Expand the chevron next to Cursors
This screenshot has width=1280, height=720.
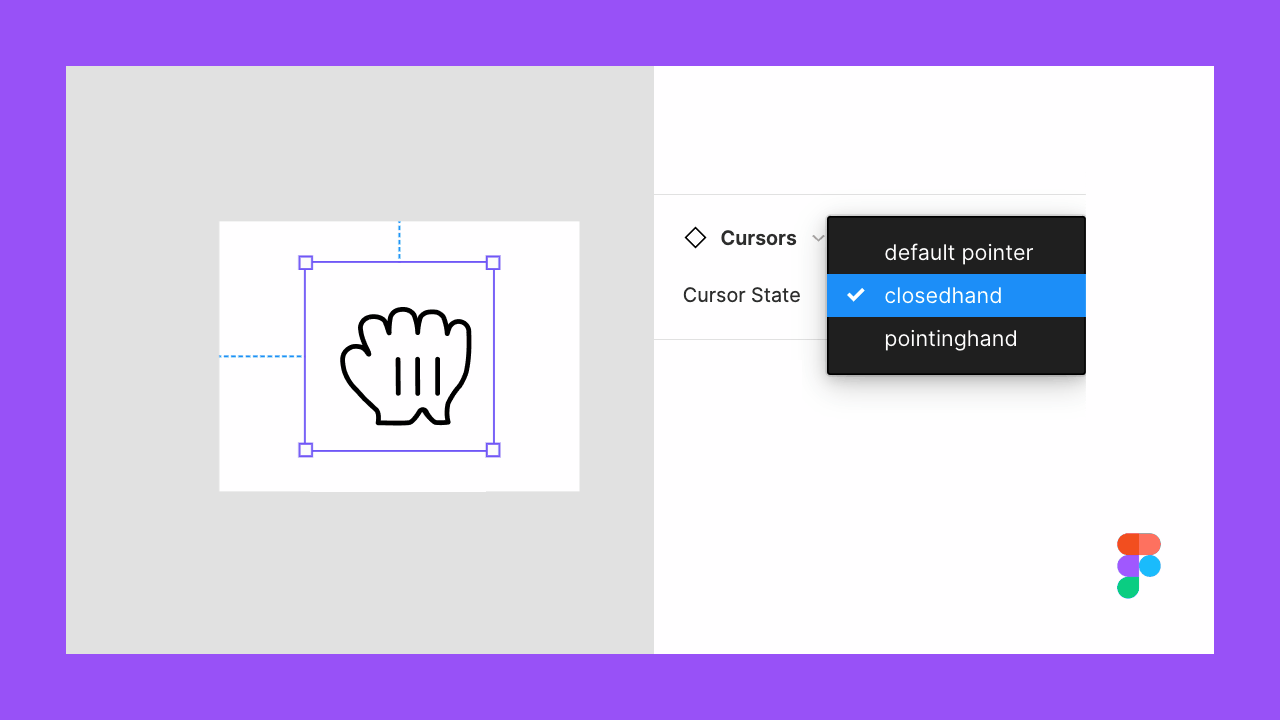click(818, 238)
